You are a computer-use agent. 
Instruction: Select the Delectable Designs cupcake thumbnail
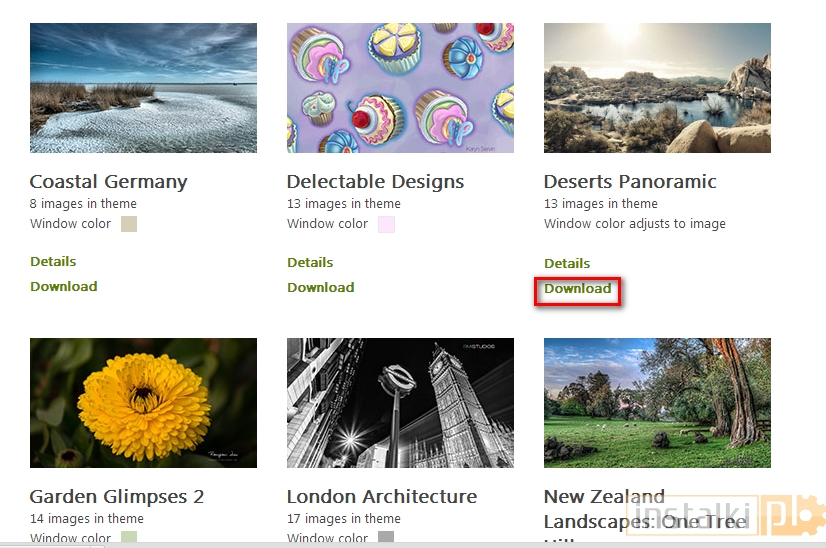[x=400, y=88]
